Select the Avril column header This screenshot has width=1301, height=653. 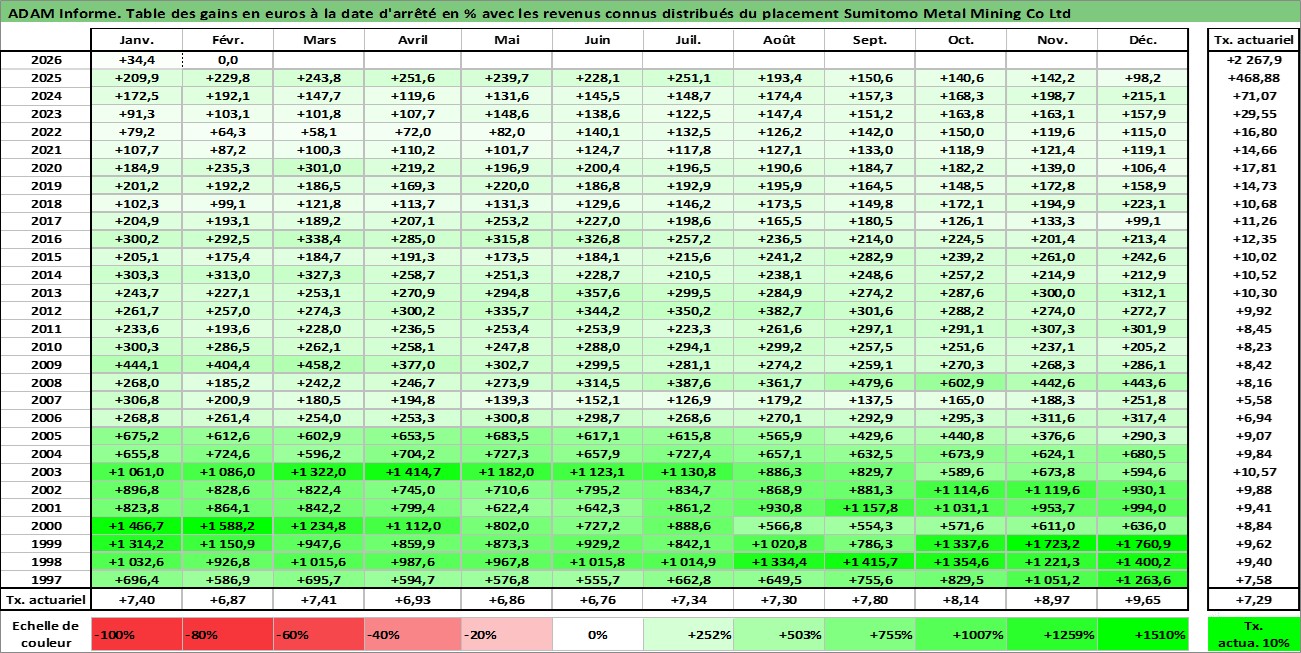pos(412,41)
